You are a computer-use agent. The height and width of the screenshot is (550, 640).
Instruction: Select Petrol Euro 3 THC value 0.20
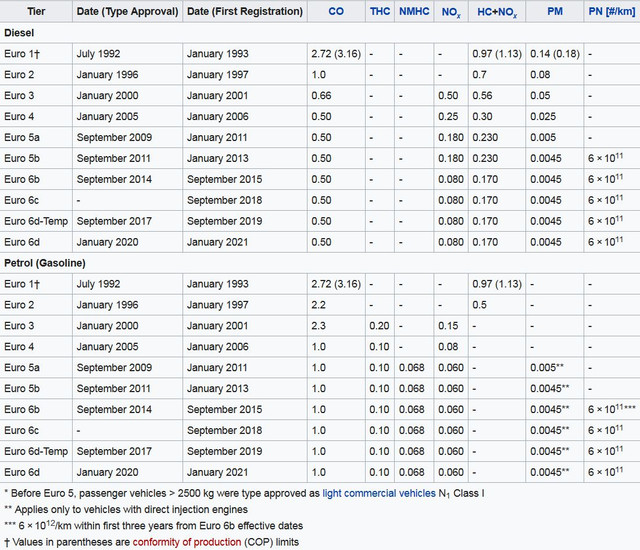tap(379, 326)
